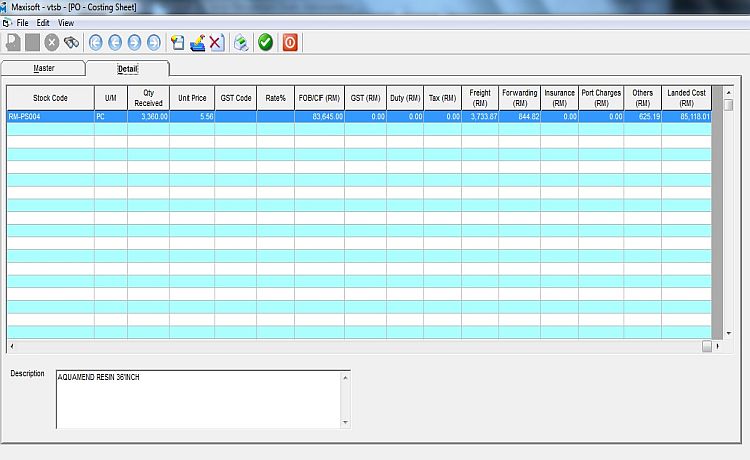Click the grid's vertical scrollbar down arrow
Viewport: 750px width, 460px height.
coord(730,333)
